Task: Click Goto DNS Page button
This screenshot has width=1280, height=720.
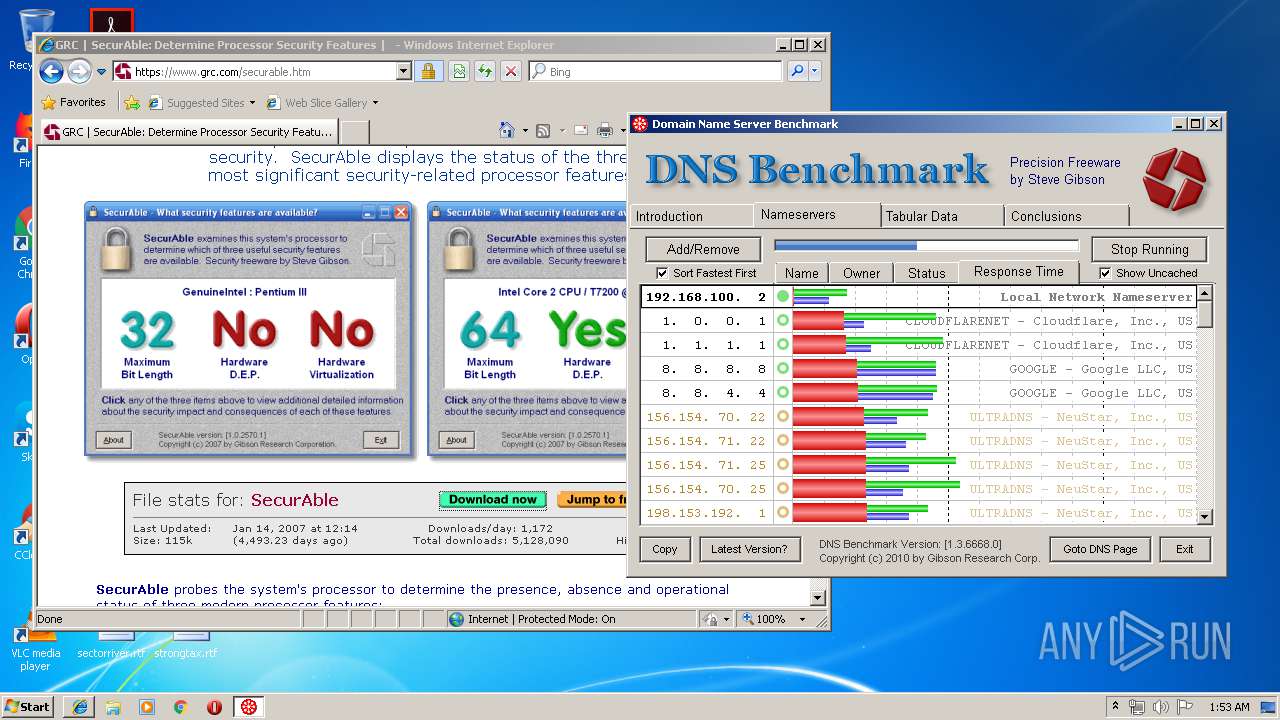Action: click(x=1100, y=549)
